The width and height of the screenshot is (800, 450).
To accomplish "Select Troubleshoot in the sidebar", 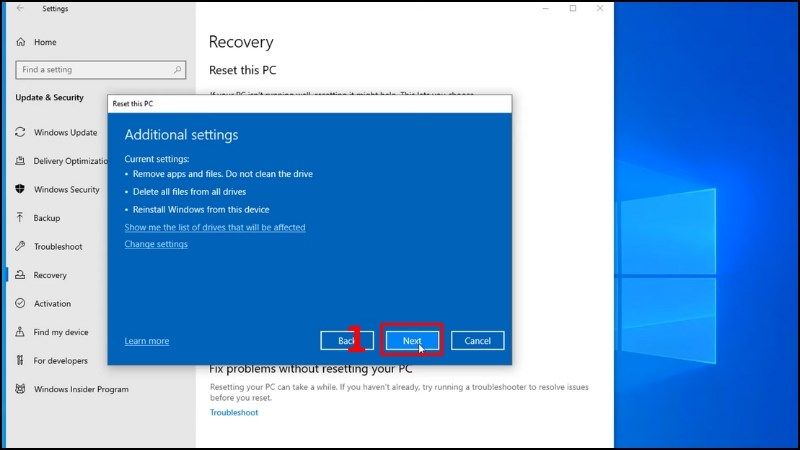I will (56, 246).
